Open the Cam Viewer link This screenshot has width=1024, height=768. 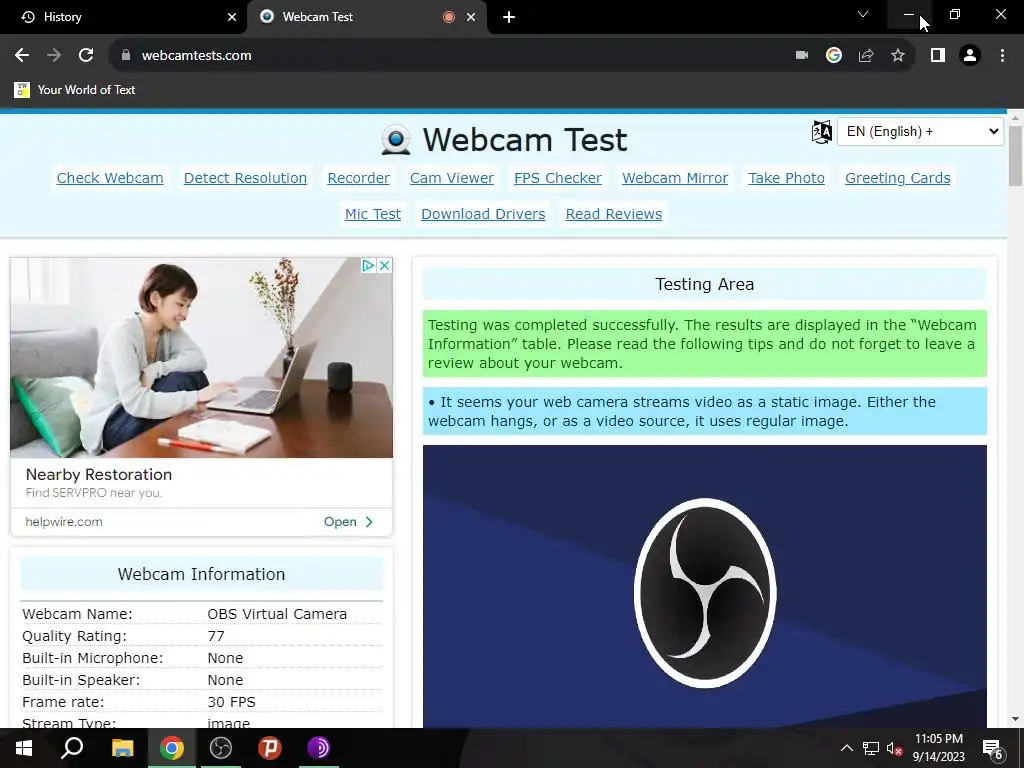point(452,178)
